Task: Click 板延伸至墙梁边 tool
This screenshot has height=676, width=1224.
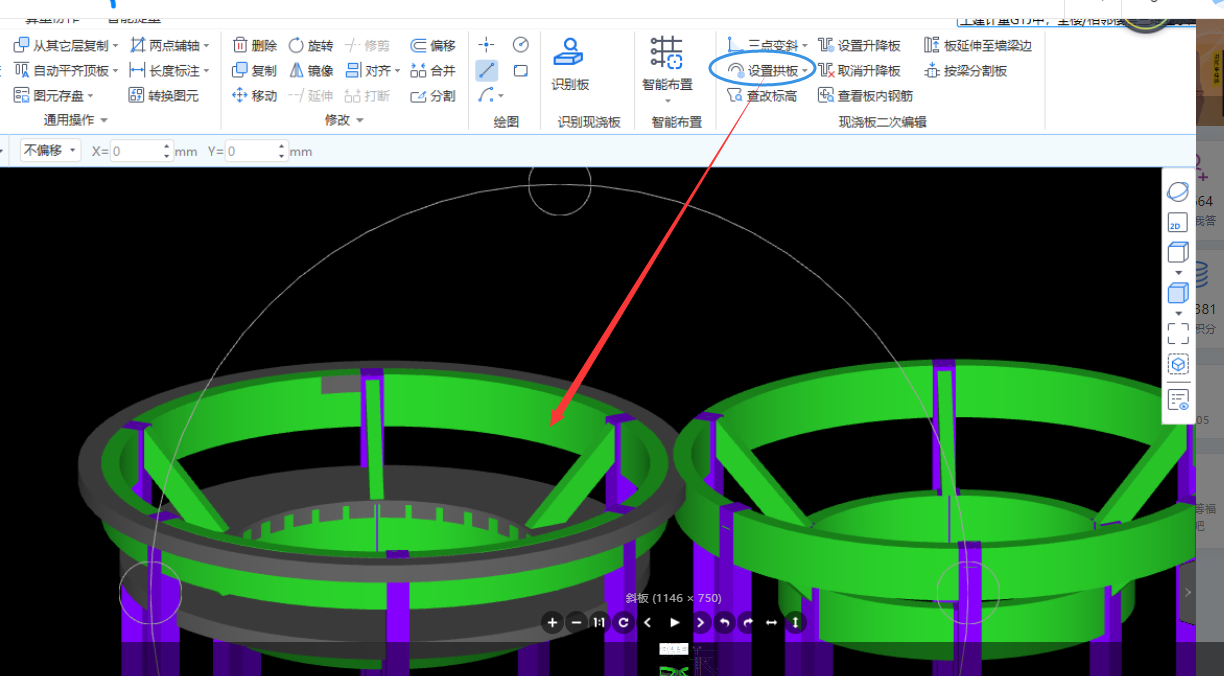Action: coord(978,45)
